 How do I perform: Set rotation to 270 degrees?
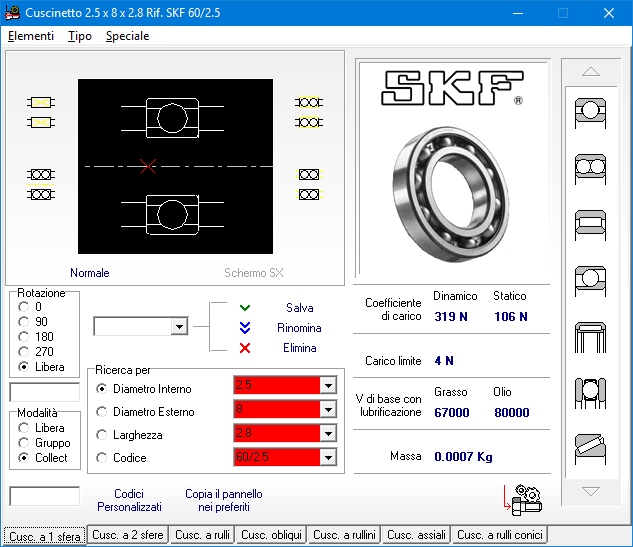click(x=36, y=352)
